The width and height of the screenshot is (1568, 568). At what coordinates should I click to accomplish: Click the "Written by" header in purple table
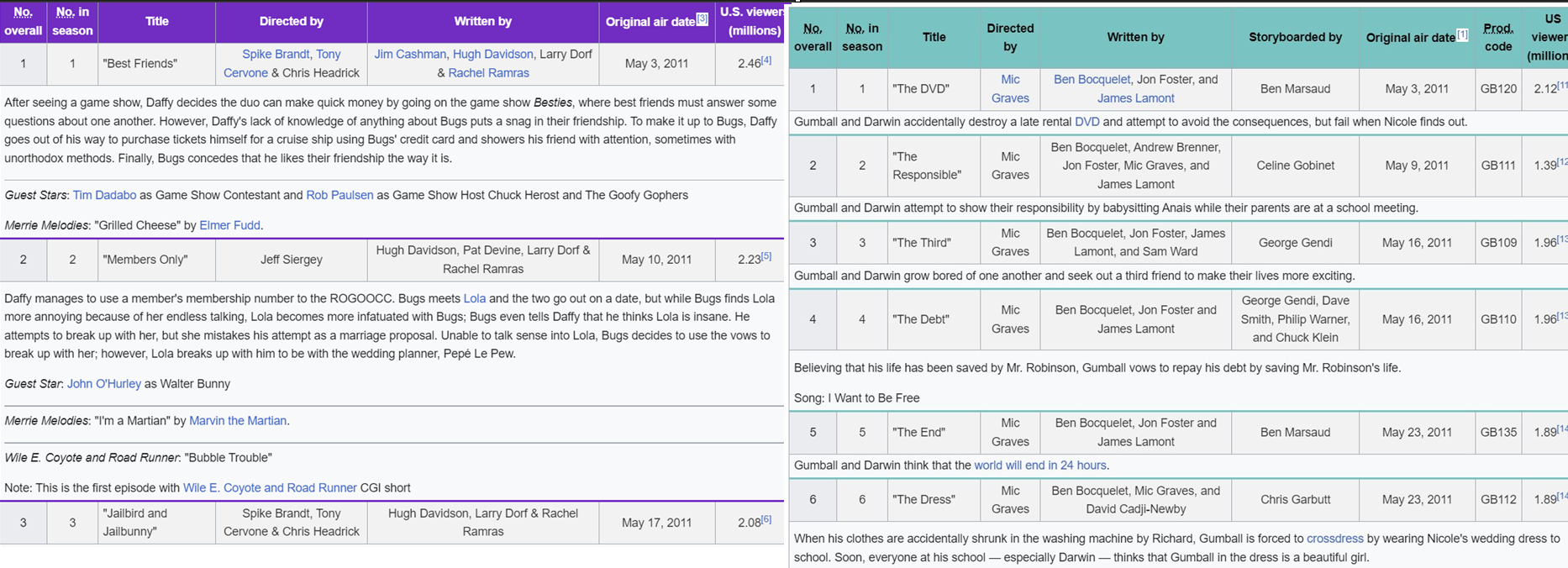coord(483,22)
